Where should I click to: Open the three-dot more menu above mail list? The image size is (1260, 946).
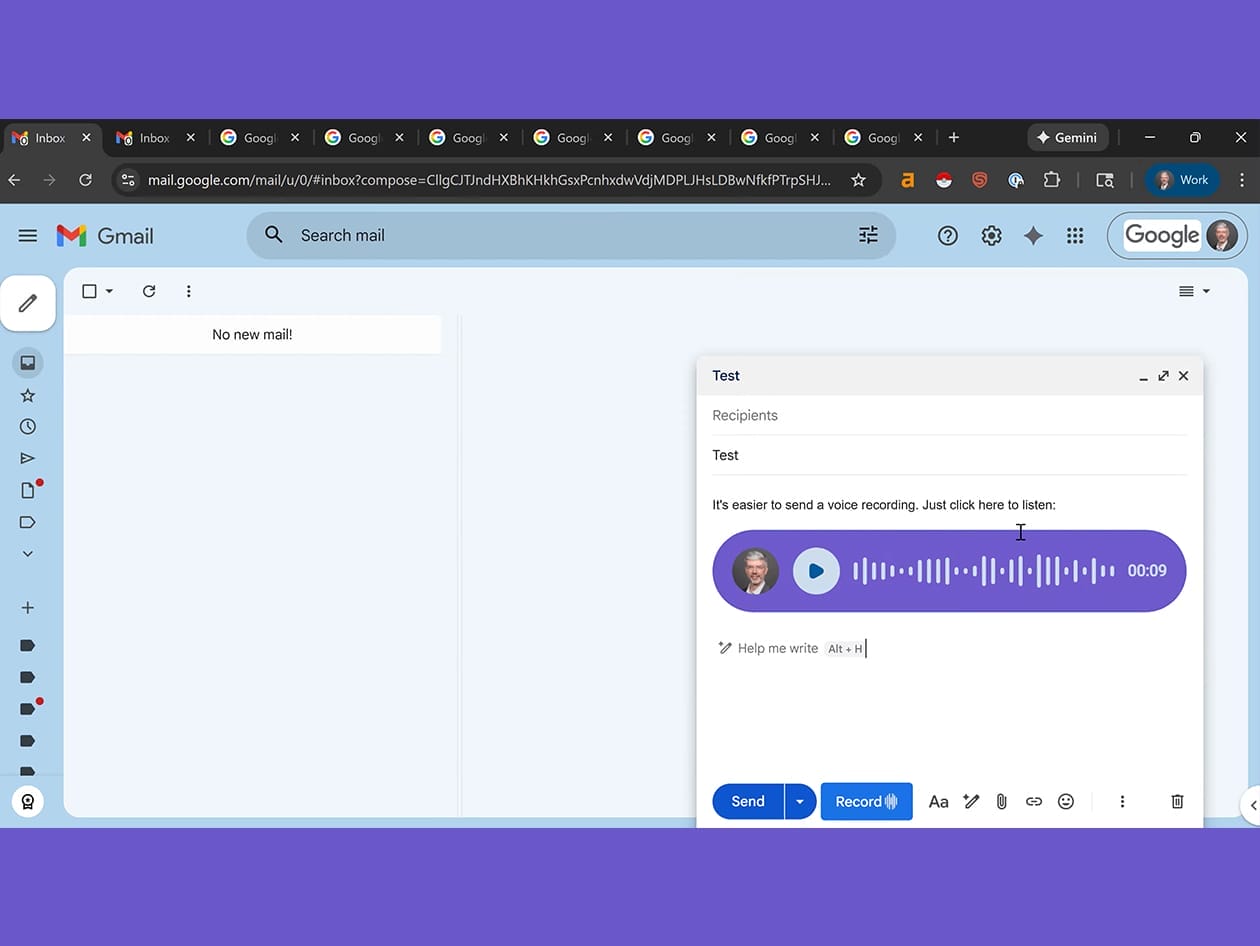point(188,291)
